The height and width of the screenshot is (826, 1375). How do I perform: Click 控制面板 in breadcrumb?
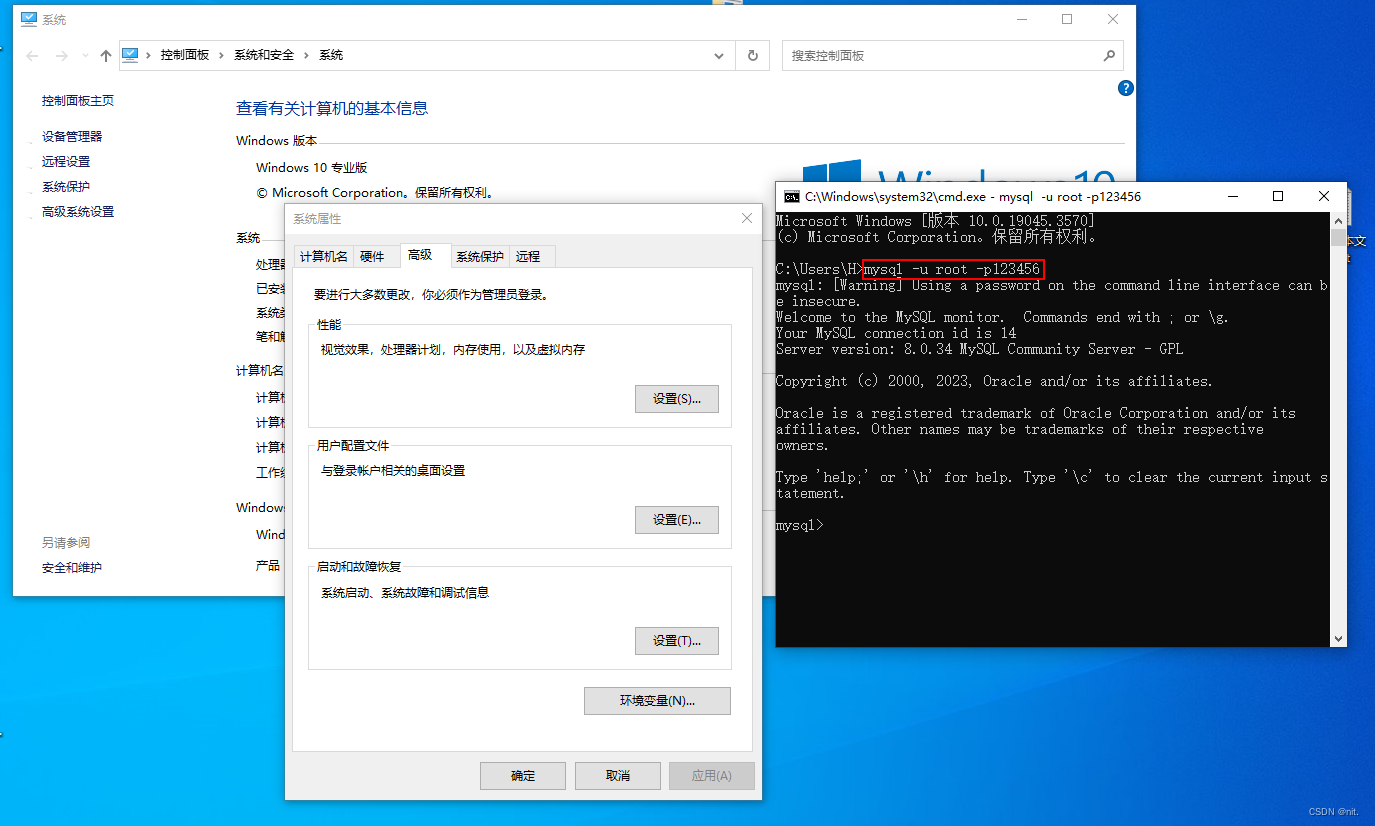coord(185,56)
